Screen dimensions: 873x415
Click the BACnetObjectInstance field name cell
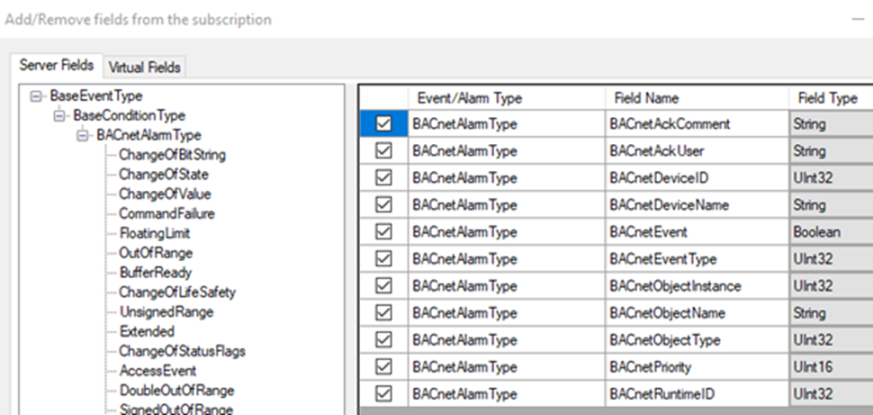[x=697, y=286]
